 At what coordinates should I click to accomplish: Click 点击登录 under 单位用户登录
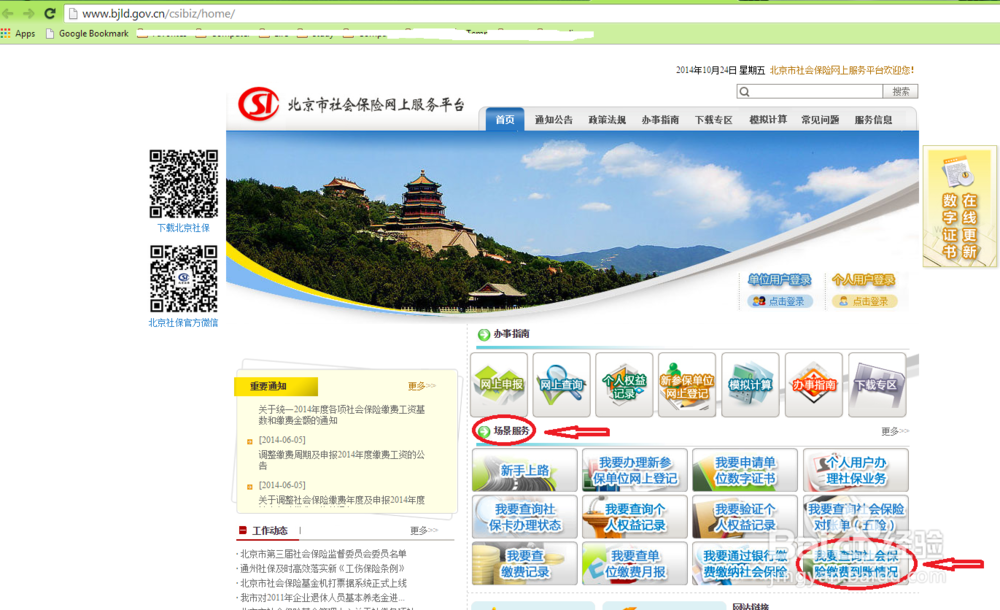click(x=780, y=301)
